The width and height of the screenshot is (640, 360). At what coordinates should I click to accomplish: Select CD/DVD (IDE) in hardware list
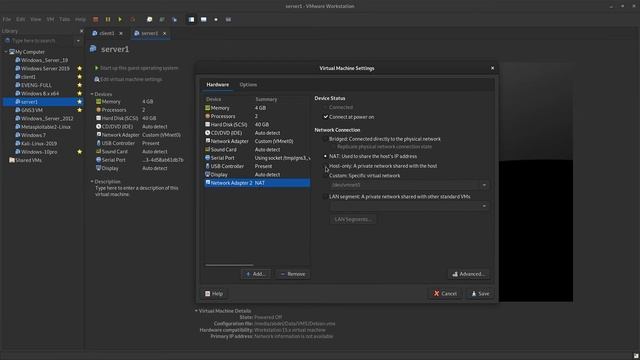click(257, 133)
